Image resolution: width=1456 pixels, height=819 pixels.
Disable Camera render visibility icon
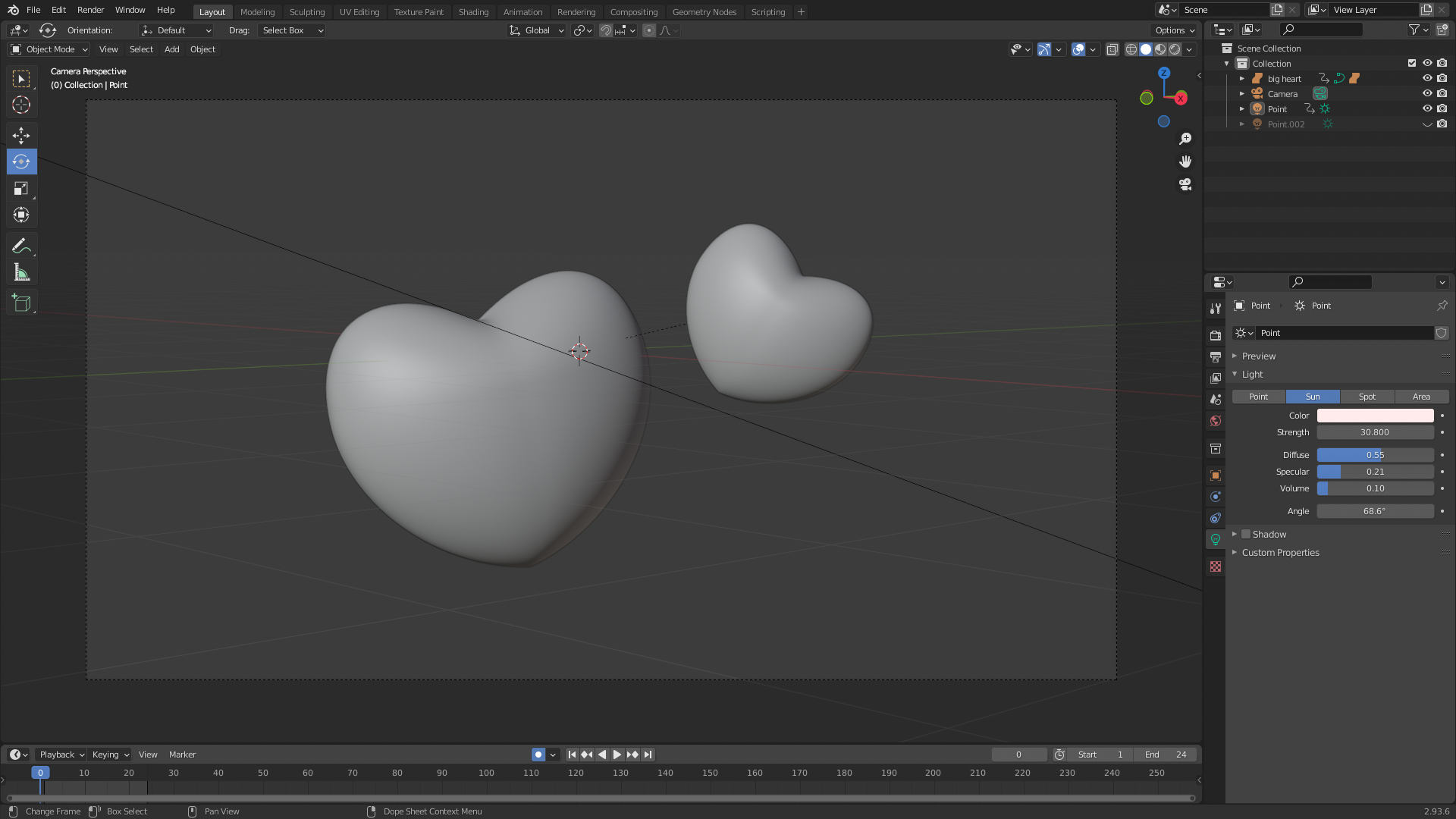[1442, 93]
